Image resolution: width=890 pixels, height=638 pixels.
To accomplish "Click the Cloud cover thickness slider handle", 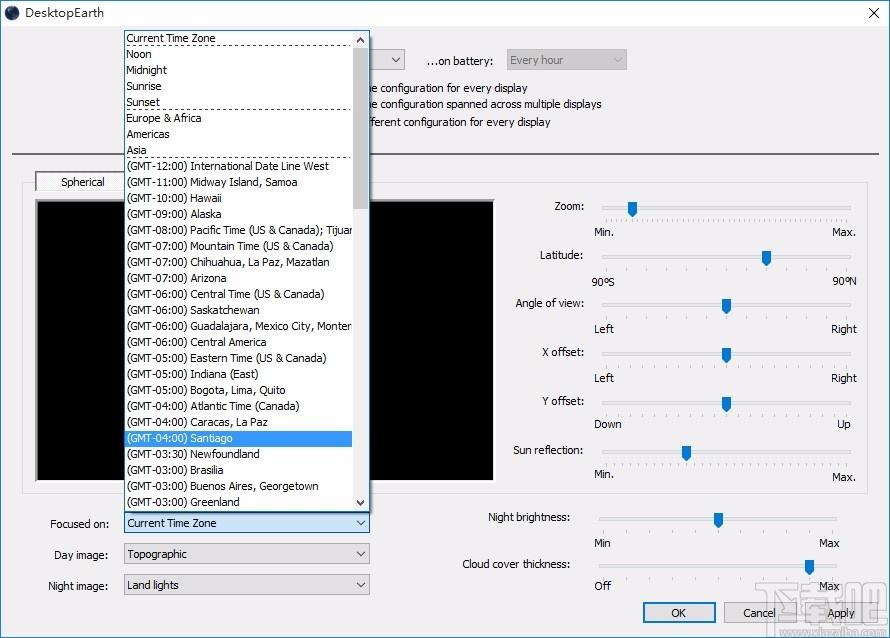I will (809, 566).
